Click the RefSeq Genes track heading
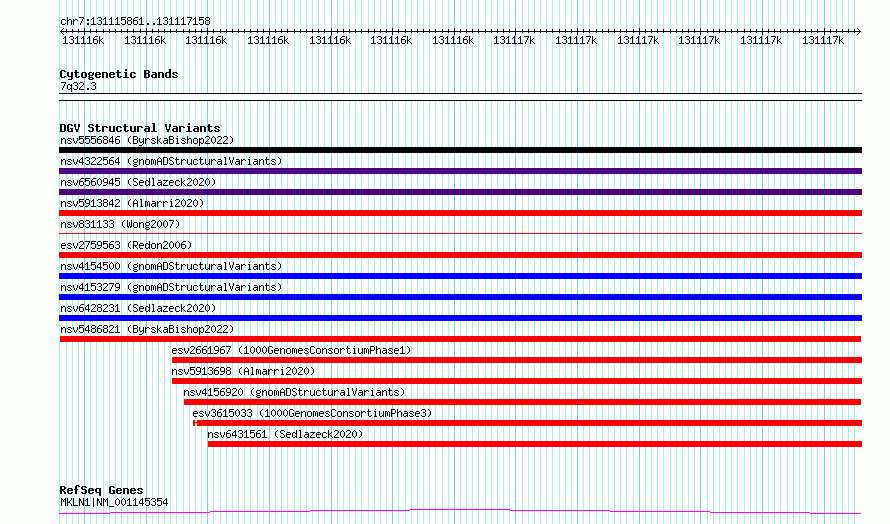Viewport: 890px width, 524px height. 101,490
